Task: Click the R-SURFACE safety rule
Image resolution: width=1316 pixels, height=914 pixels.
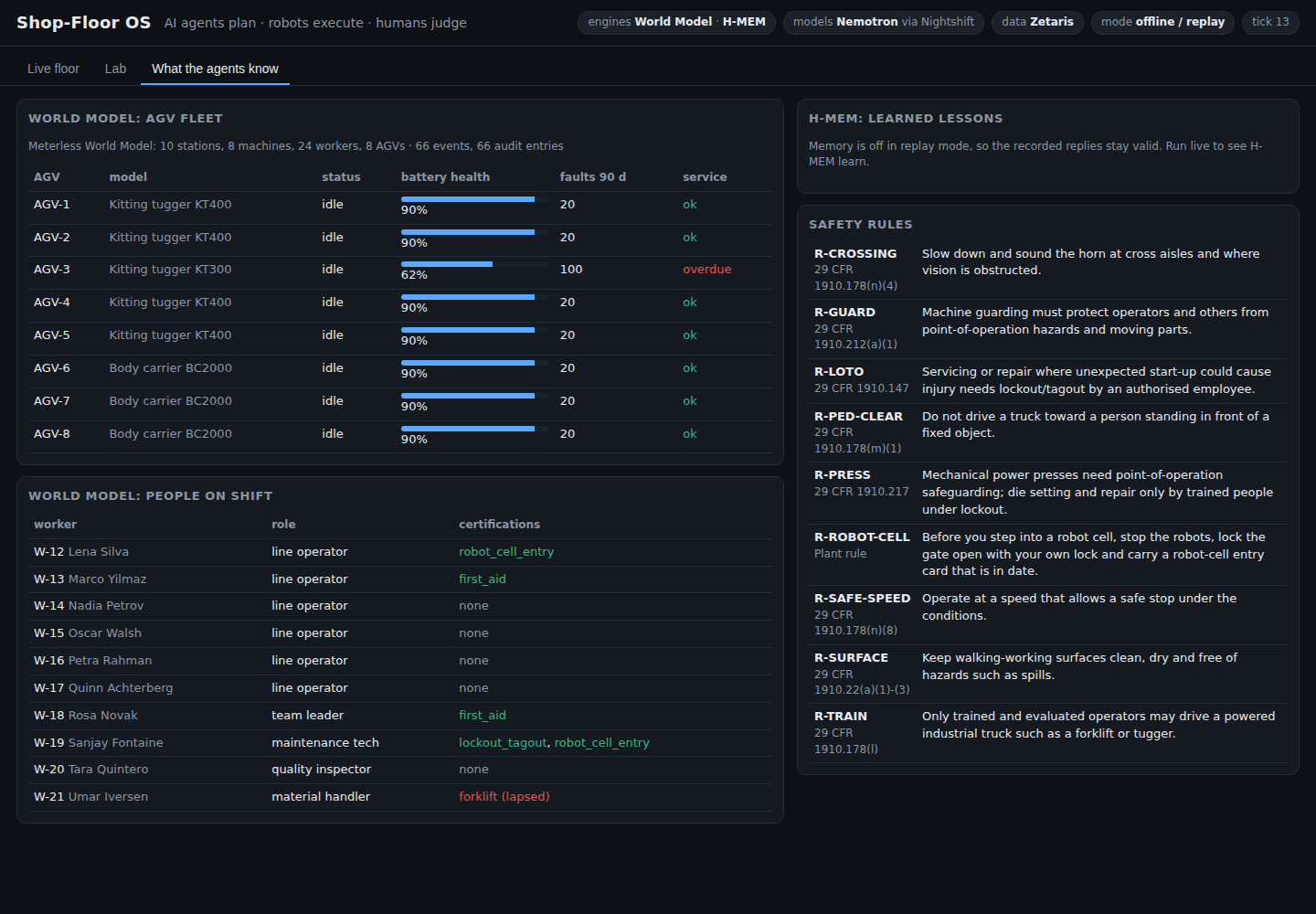Action: click(x=1048, y=675)
